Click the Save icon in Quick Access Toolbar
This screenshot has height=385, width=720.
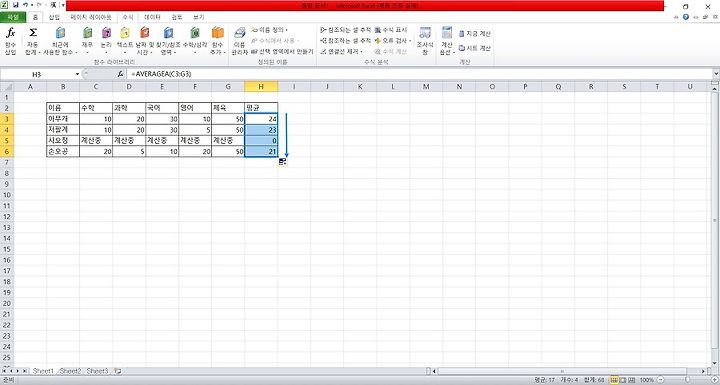point(16,5)
